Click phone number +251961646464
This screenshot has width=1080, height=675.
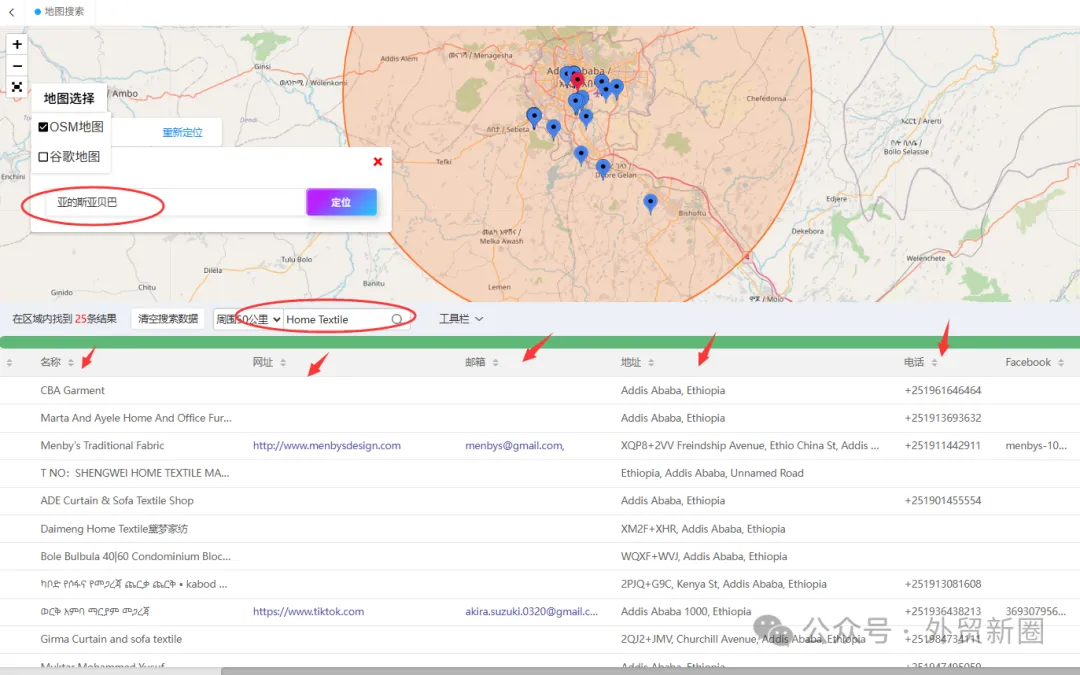click(943, 391)
